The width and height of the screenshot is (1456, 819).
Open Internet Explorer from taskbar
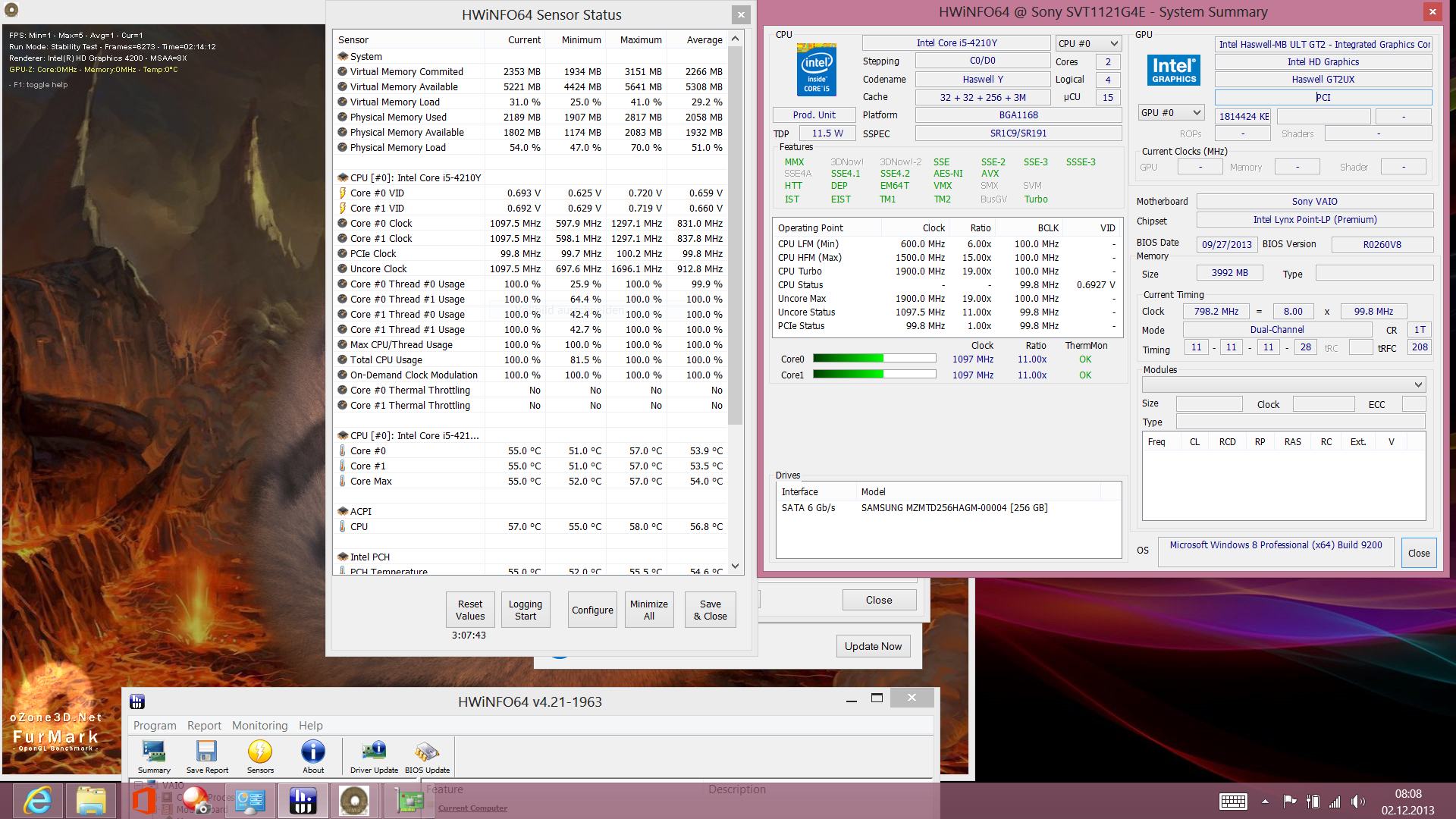click(37, 801)
